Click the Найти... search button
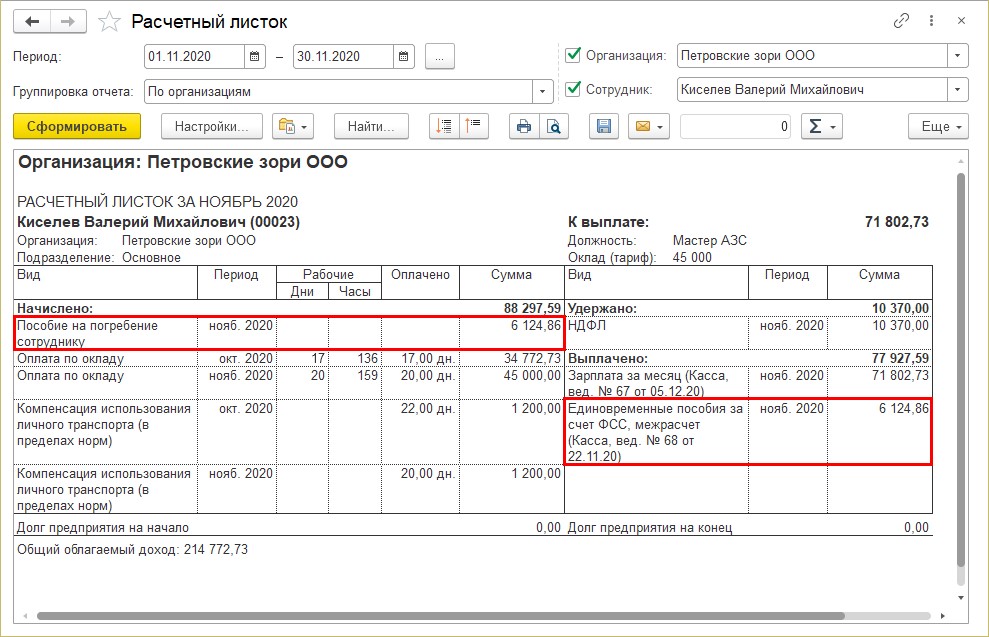Image resolution: width=989 pixels, height=637 pixels. 371,126
